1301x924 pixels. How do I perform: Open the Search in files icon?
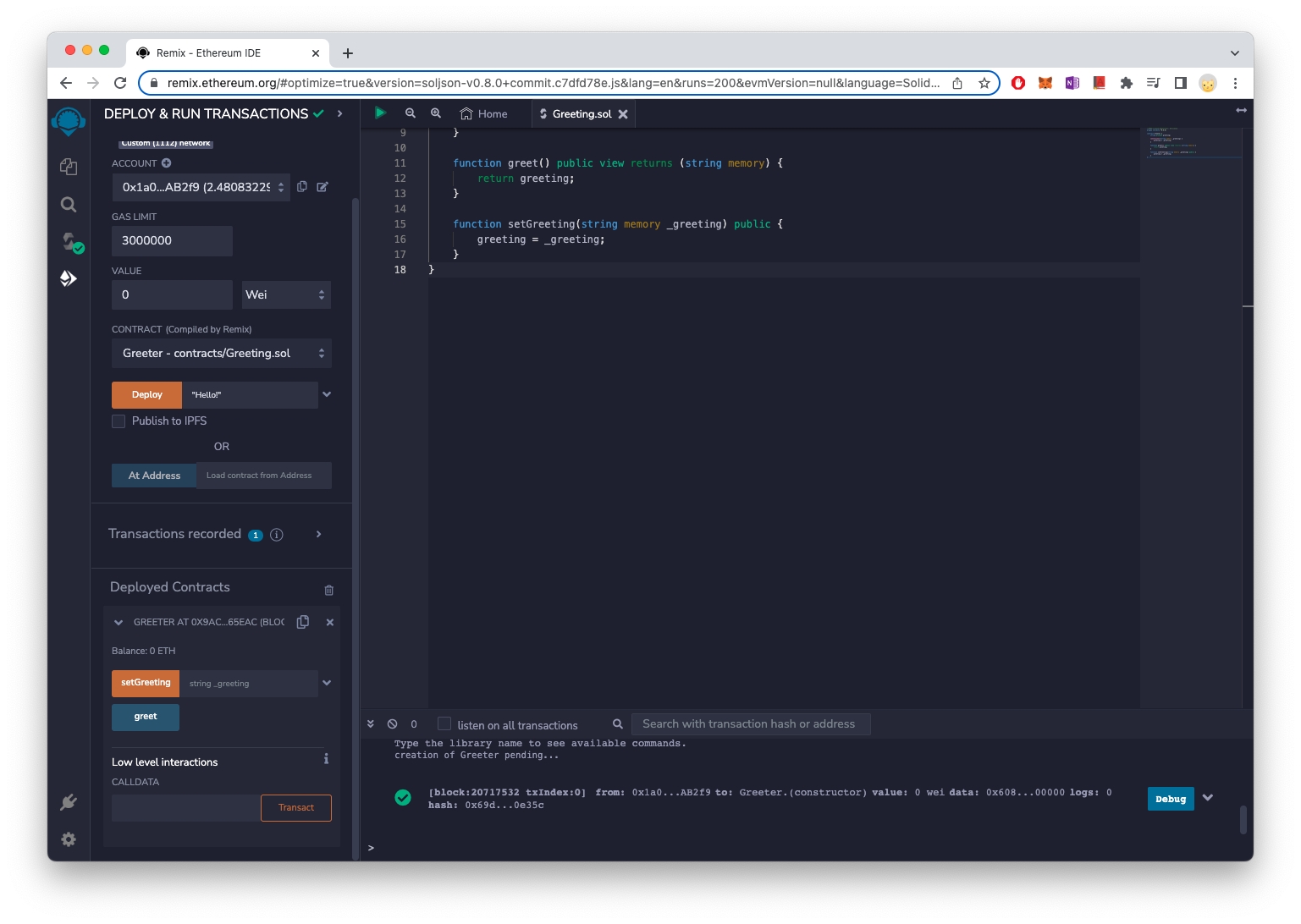pos(69,205)
